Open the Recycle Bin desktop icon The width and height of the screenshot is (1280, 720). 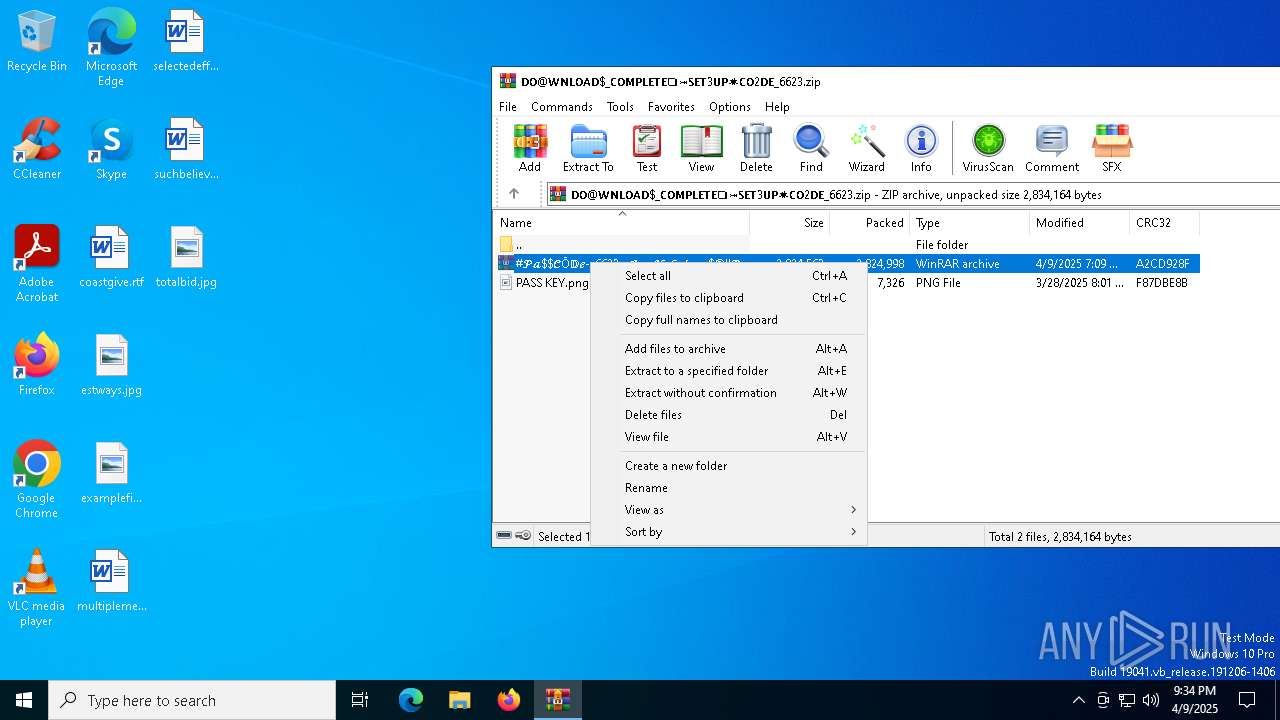click(x=37, y=42)
